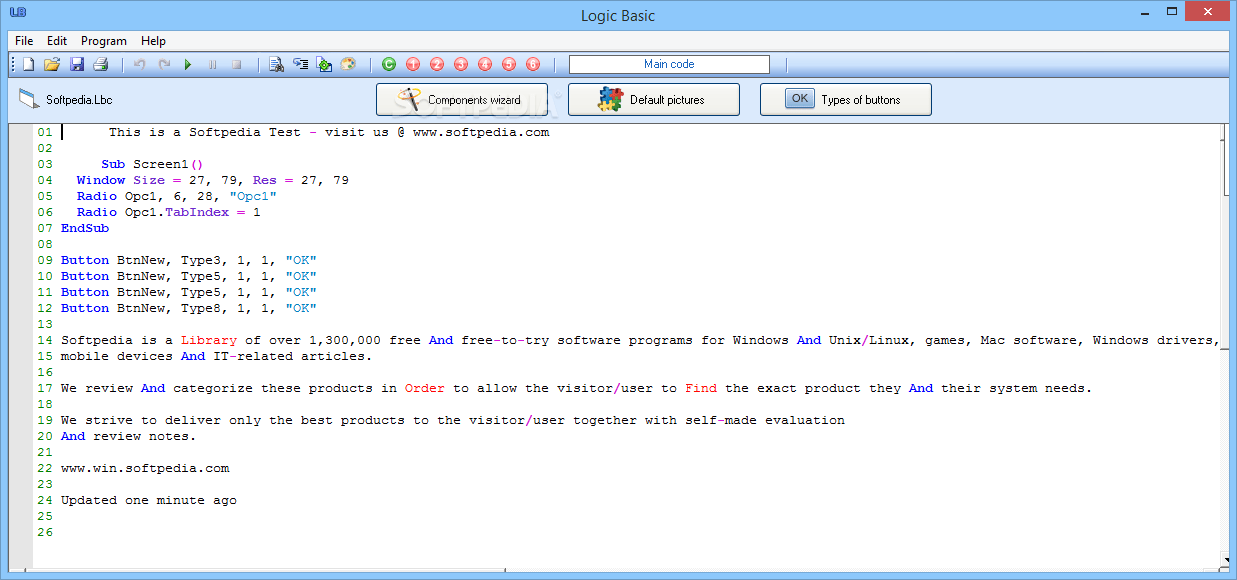Click the 'EndSub' keyword on line 07
This screenshot has width=1237, height=580.
[x=85, y=228]
